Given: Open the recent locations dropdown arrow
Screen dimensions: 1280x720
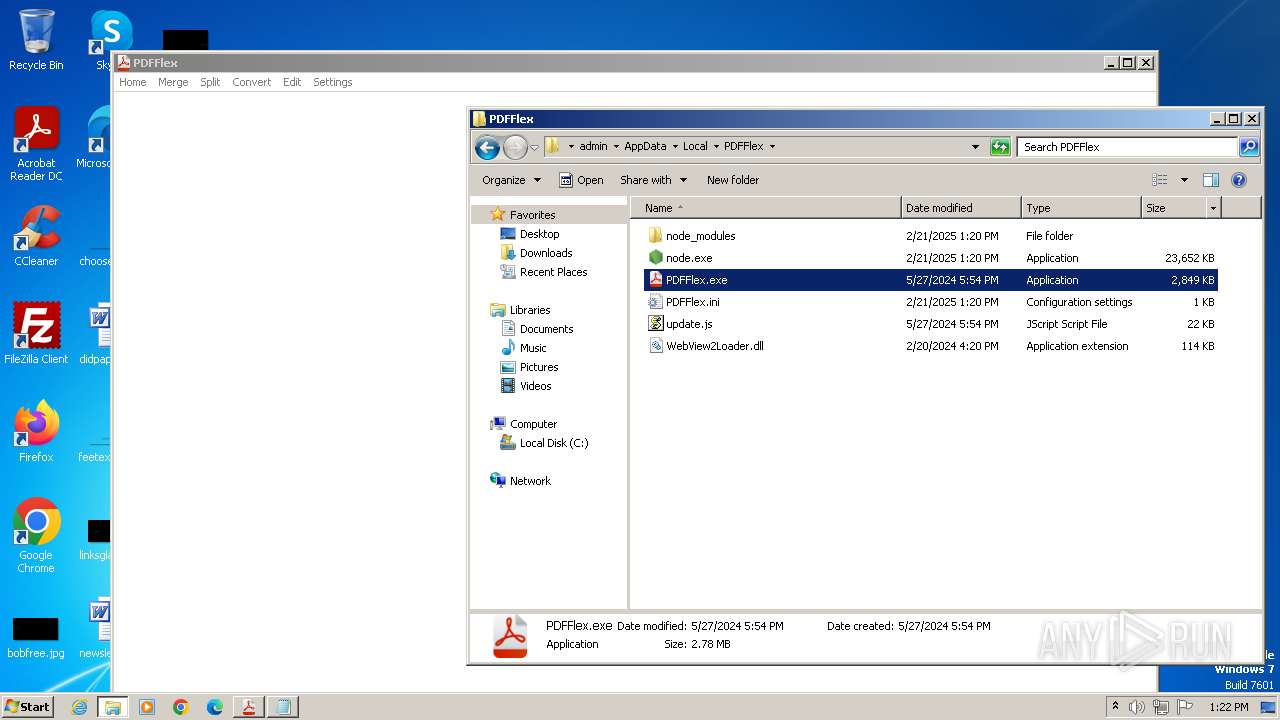Looking at the screenshot, I should pos(534,147).
